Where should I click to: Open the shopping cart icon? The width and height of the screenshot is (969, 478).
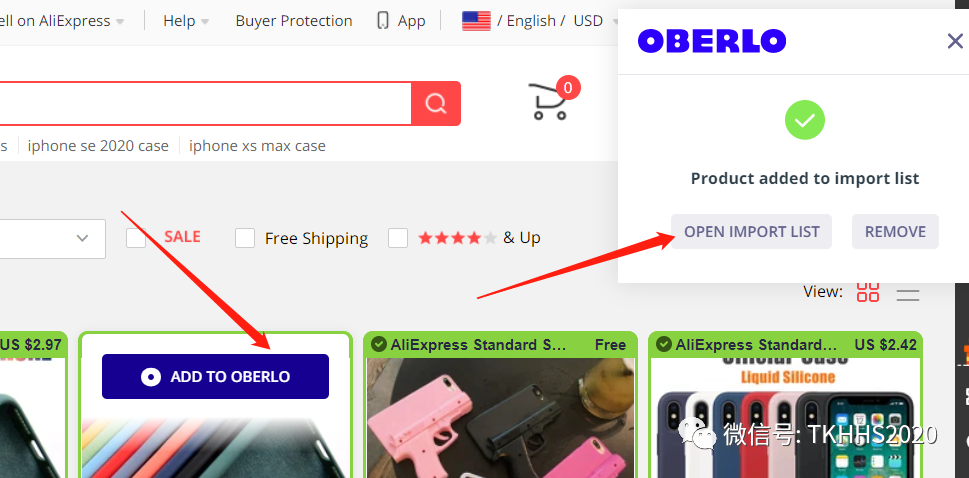point(548,101)
